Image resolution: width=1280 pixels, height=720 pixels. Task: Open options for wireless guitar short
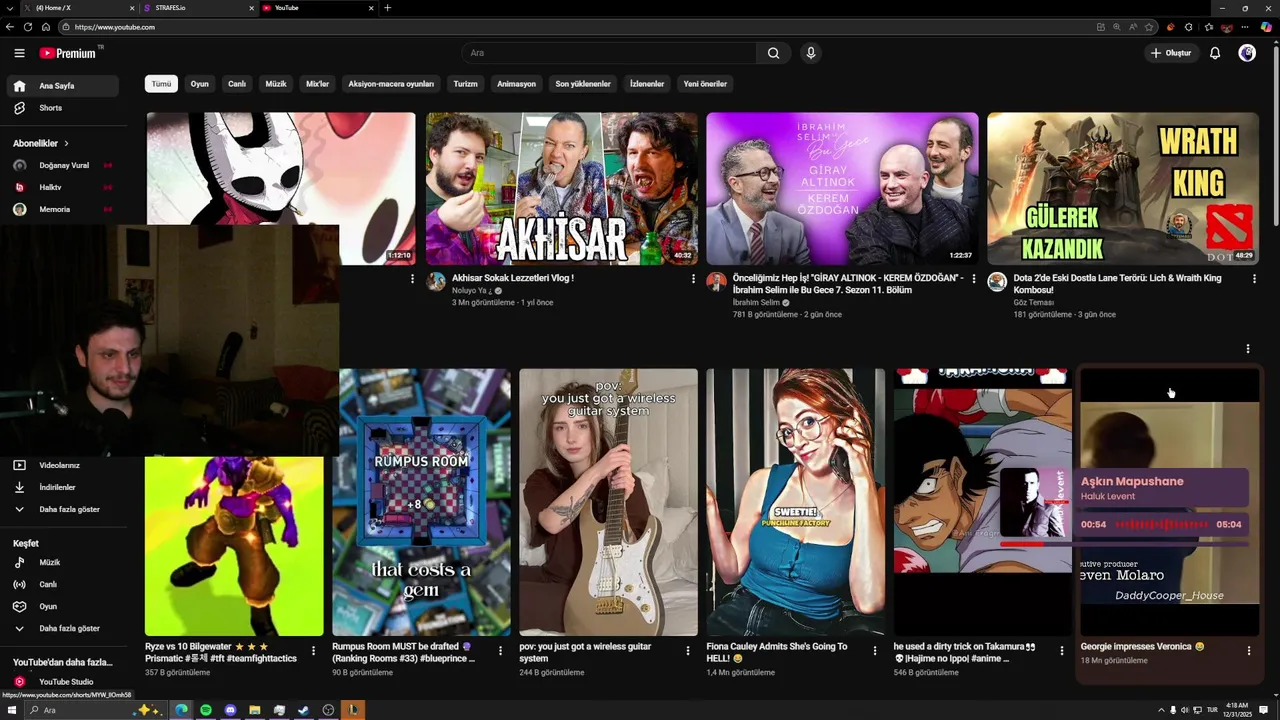coord(688,651)
